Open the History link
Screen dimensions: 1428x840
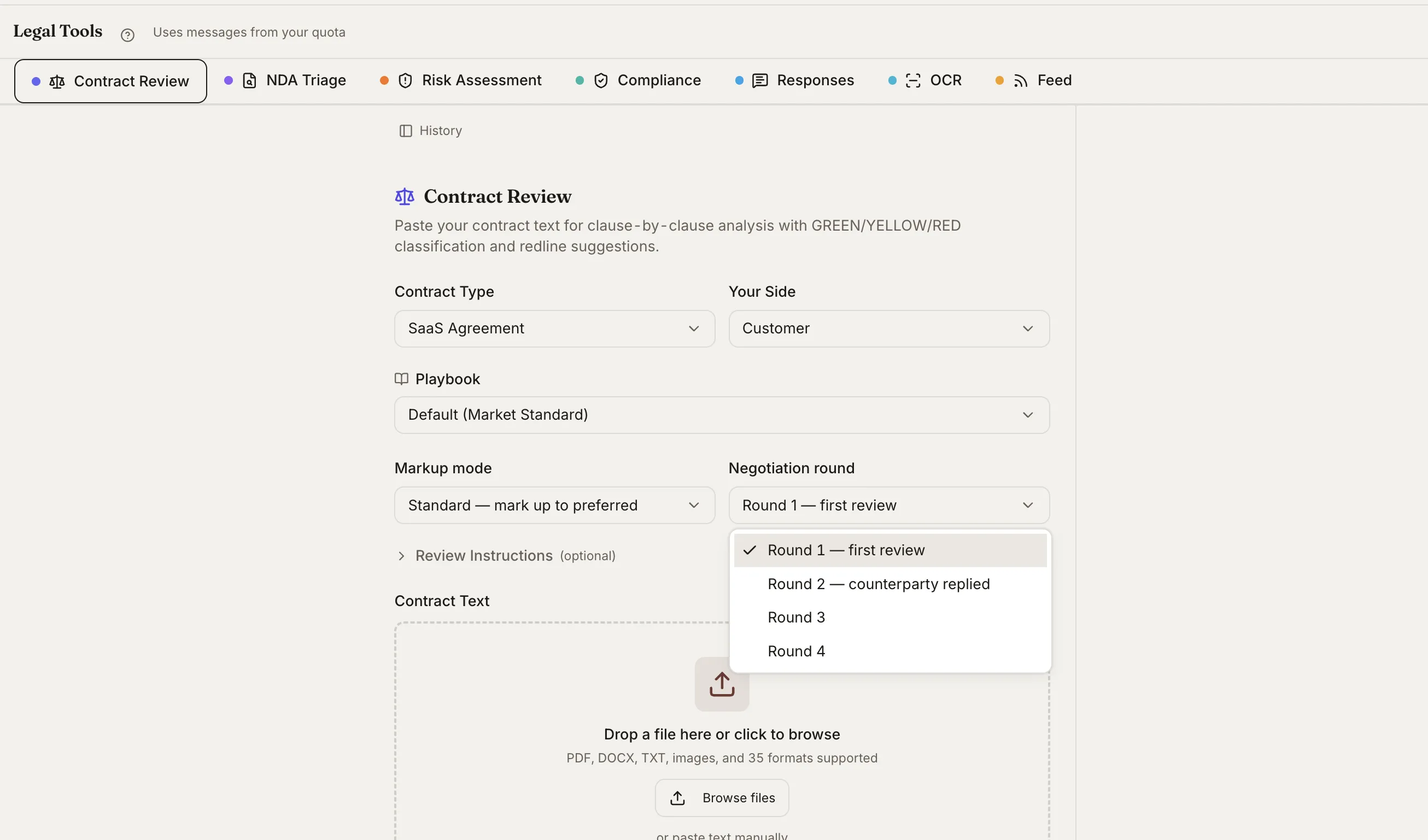[431, 131]
